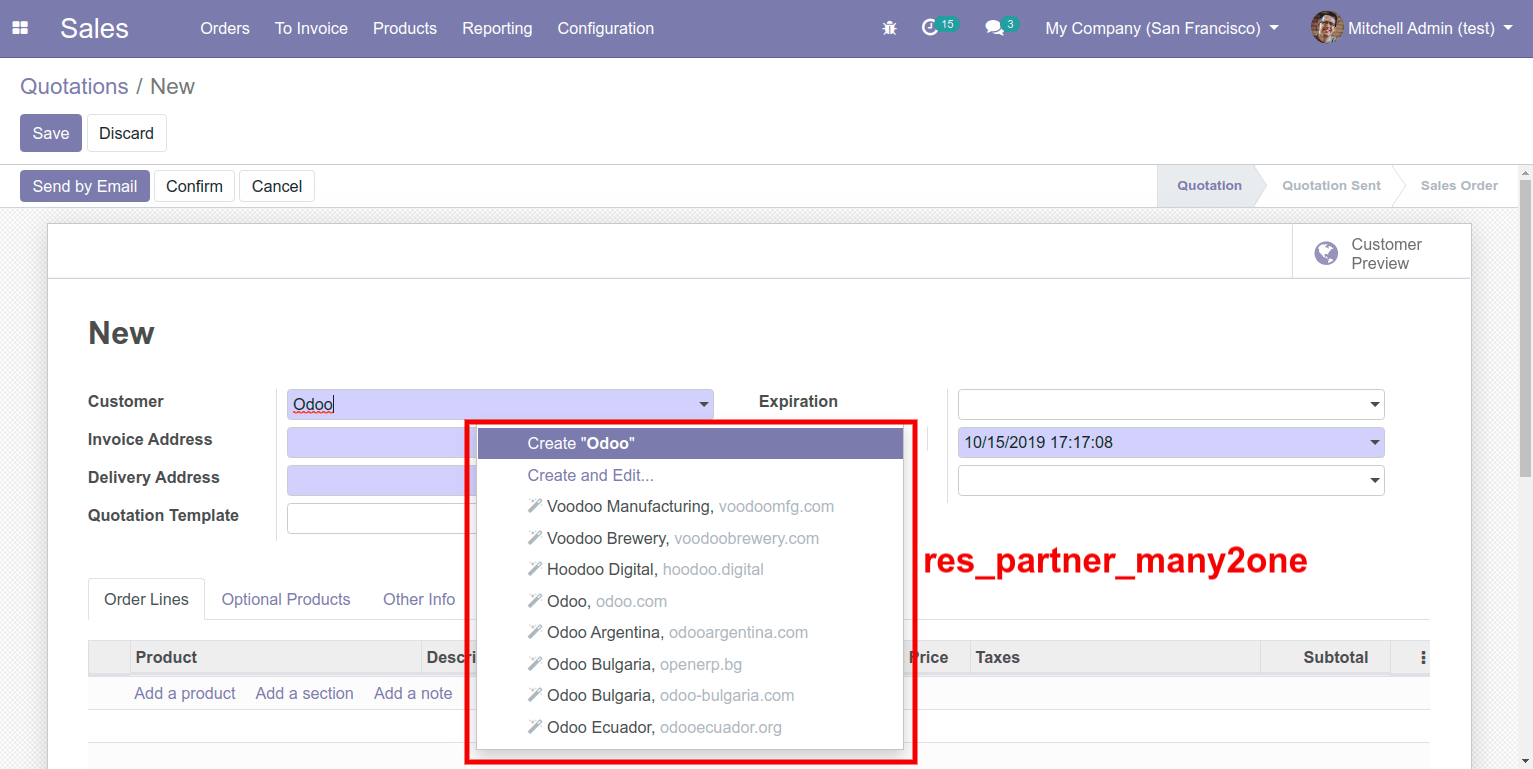Save the new quotation
Image resolution: width=1533 pixels, height=769 pixels.
[51, 133]
